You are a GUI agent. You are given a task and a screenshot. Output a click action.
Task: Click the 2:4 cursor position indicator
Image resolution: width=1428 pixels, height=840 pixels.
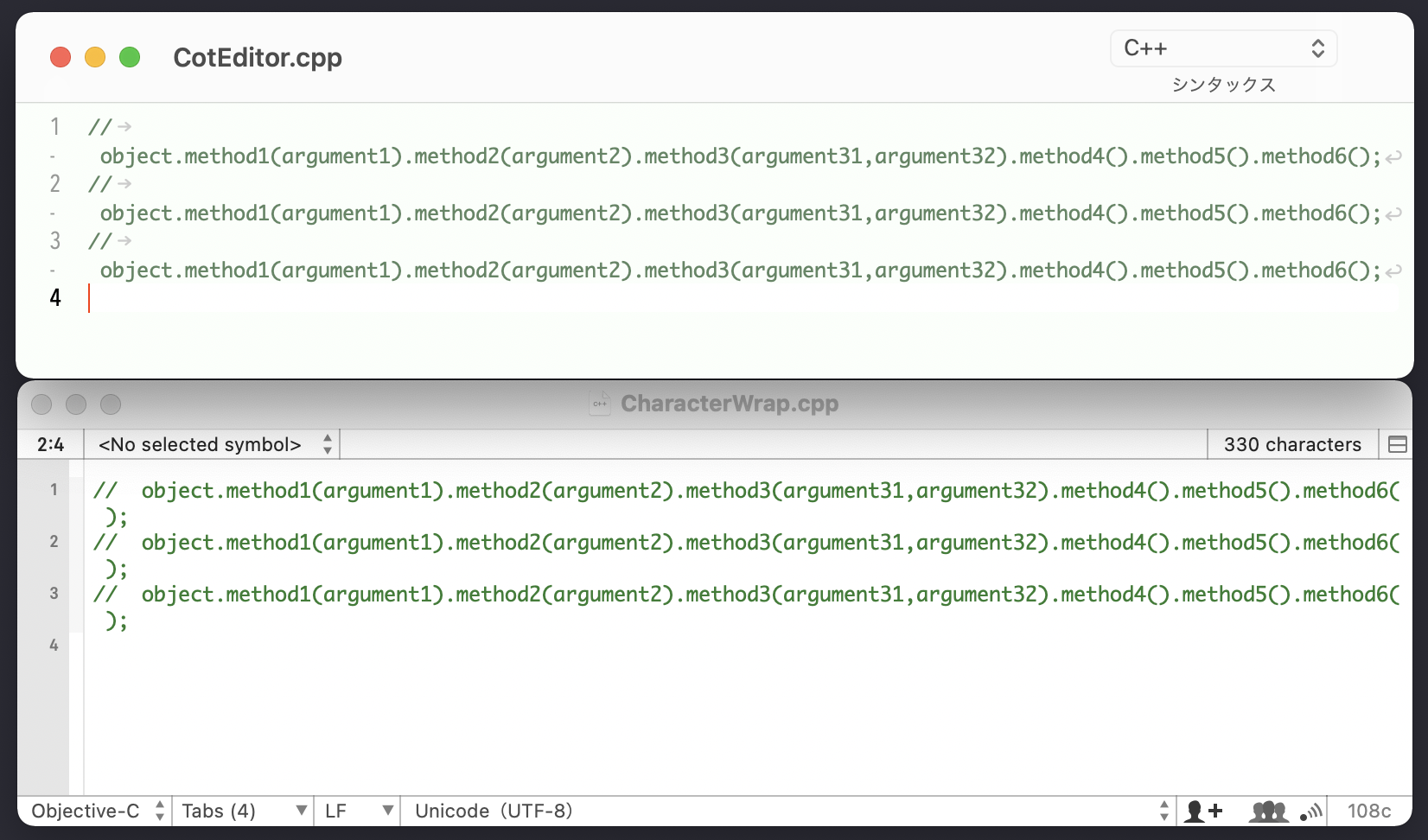(51, 444)
